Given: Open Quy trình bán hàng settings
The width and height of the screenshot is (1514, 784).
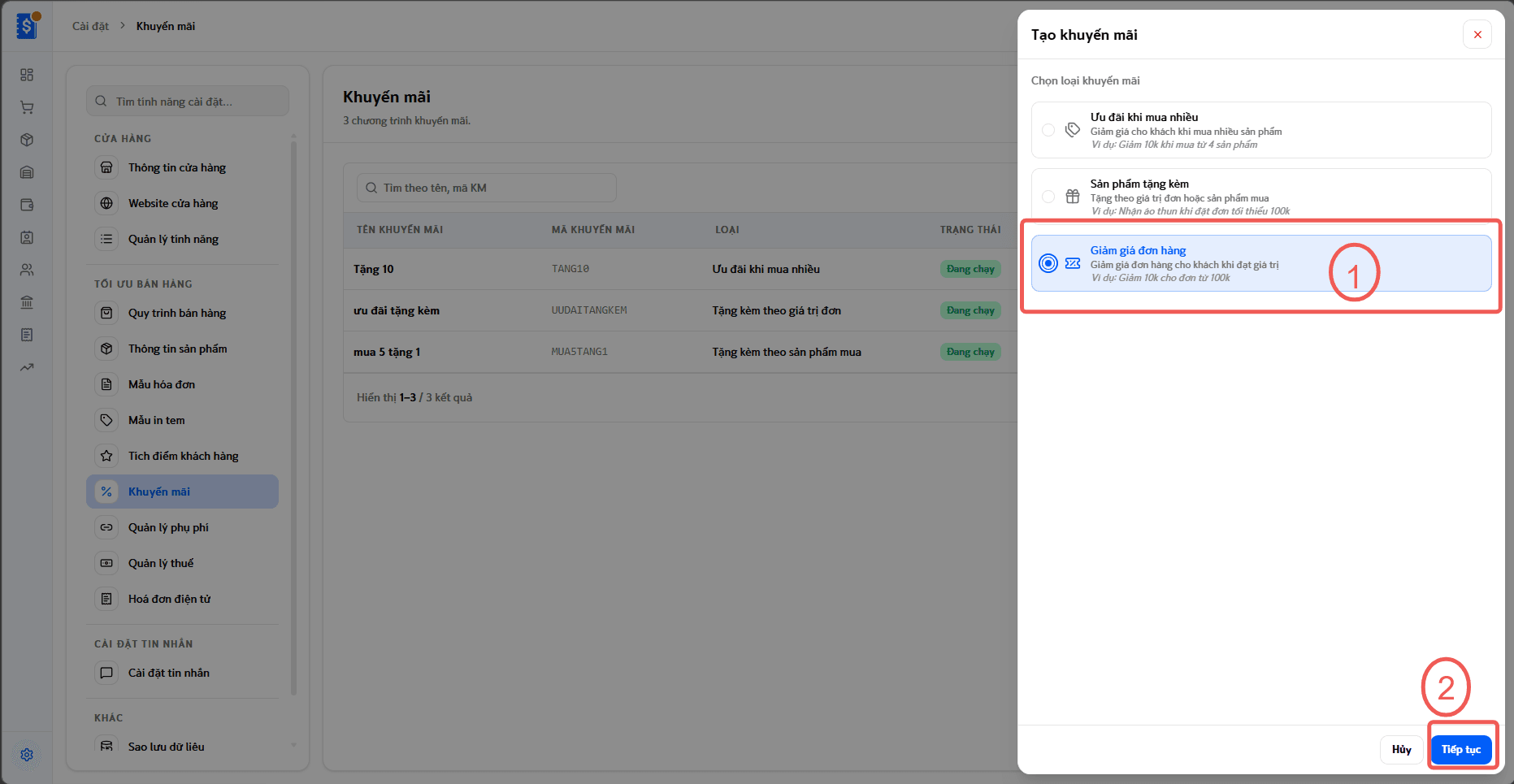Looking at the screenshot, I should [182, 313].
